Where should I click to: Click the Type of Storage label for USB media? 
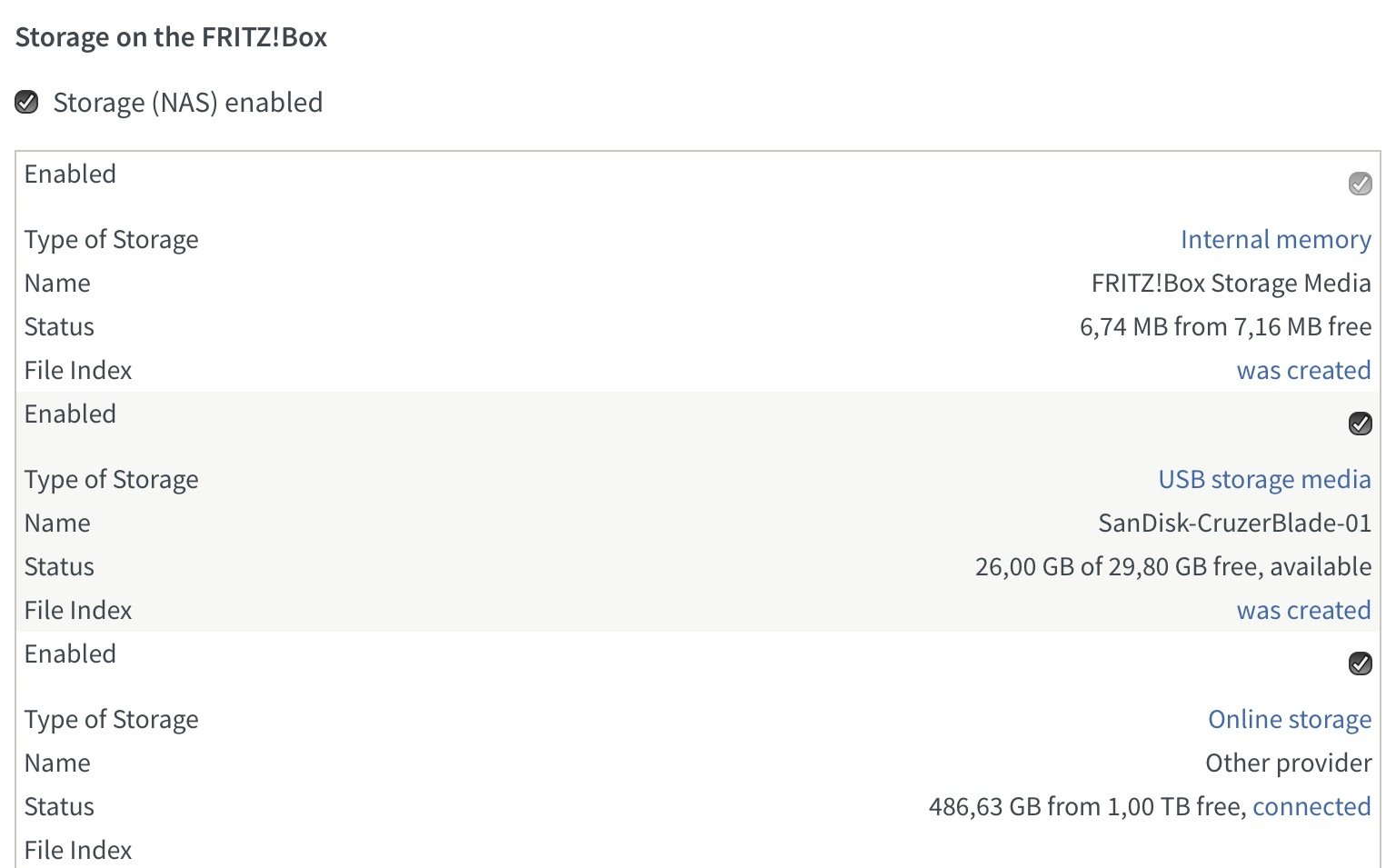coord(112,479)
